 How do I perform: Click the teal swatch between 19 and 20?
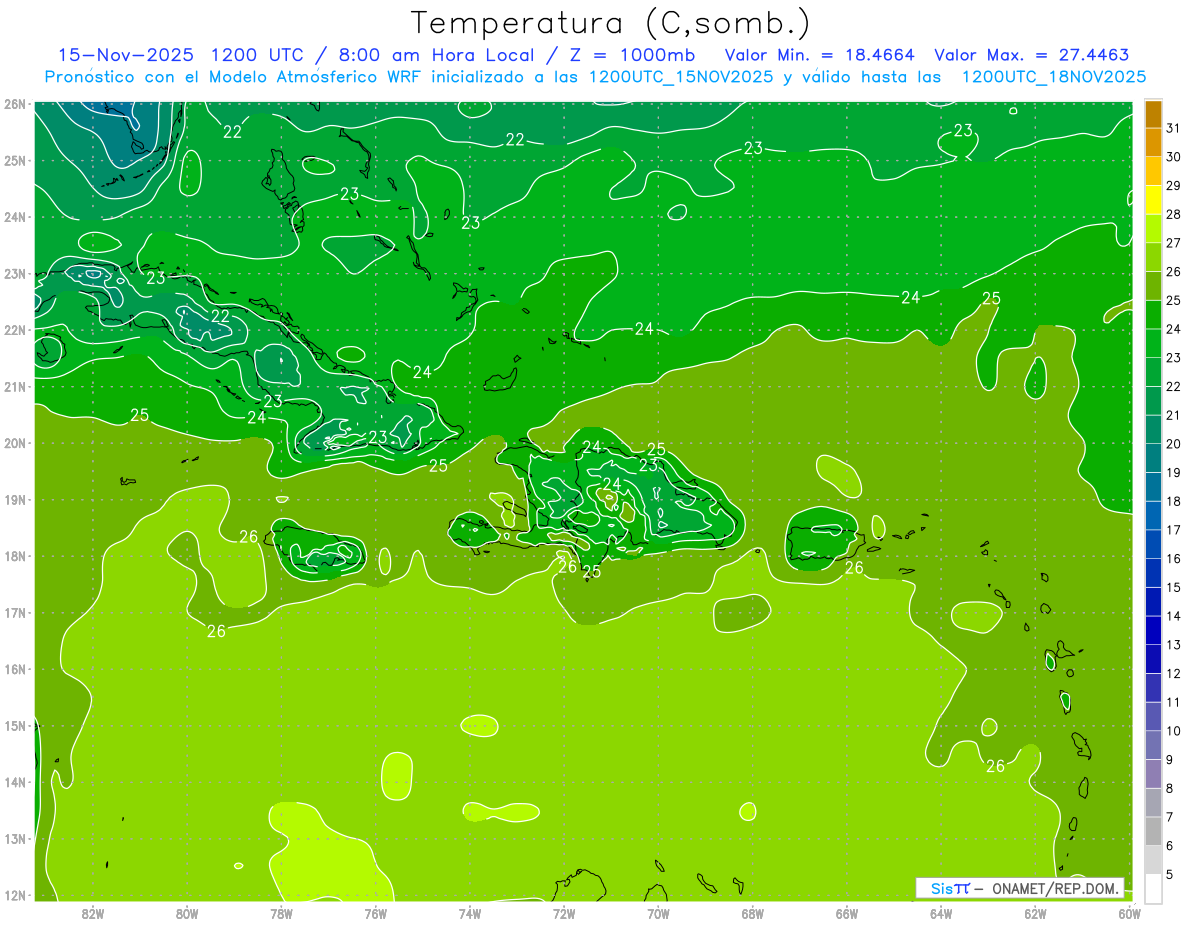(x=1153, y=458)
